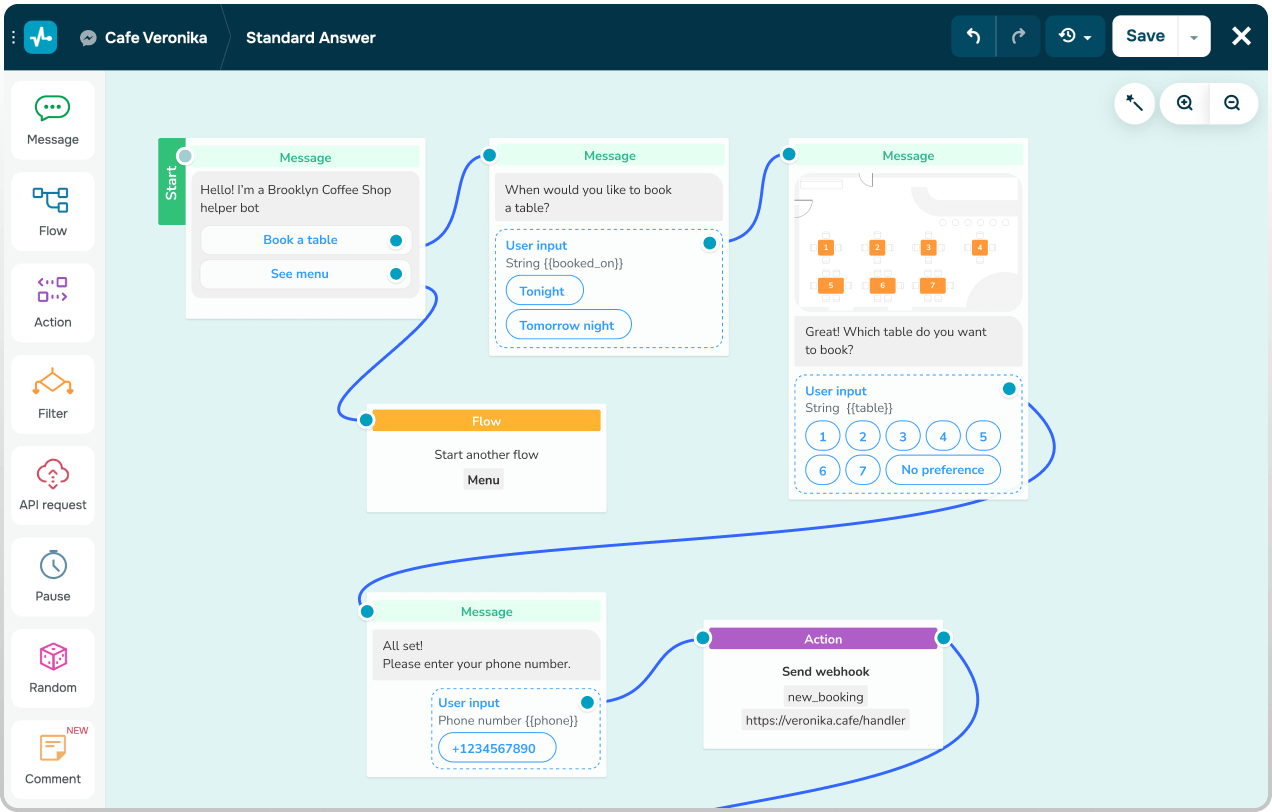This screenshot has width=1272, height=812.
Task: Click the 'String {{booked_on}}' label
Action: pyautogui.click(x=564, y=263)
